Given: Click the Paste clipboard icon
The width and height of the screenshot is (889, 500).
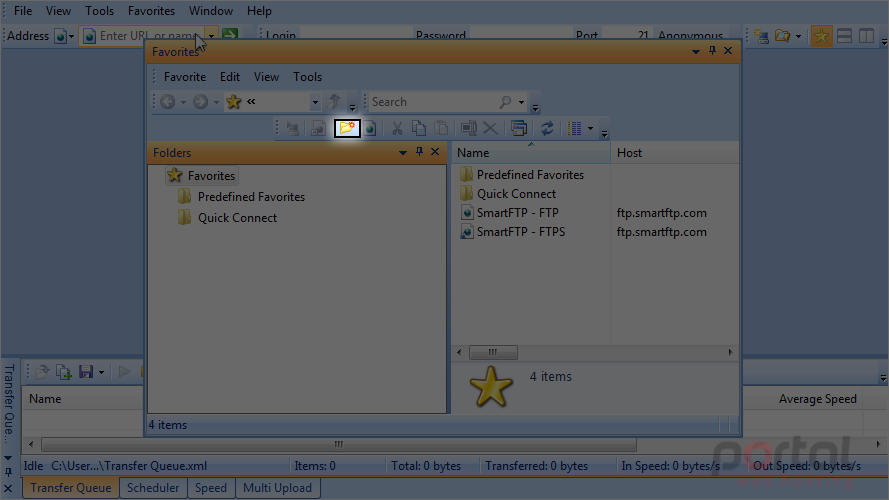Looking at the screenshot, I should (x=441, y=129).
